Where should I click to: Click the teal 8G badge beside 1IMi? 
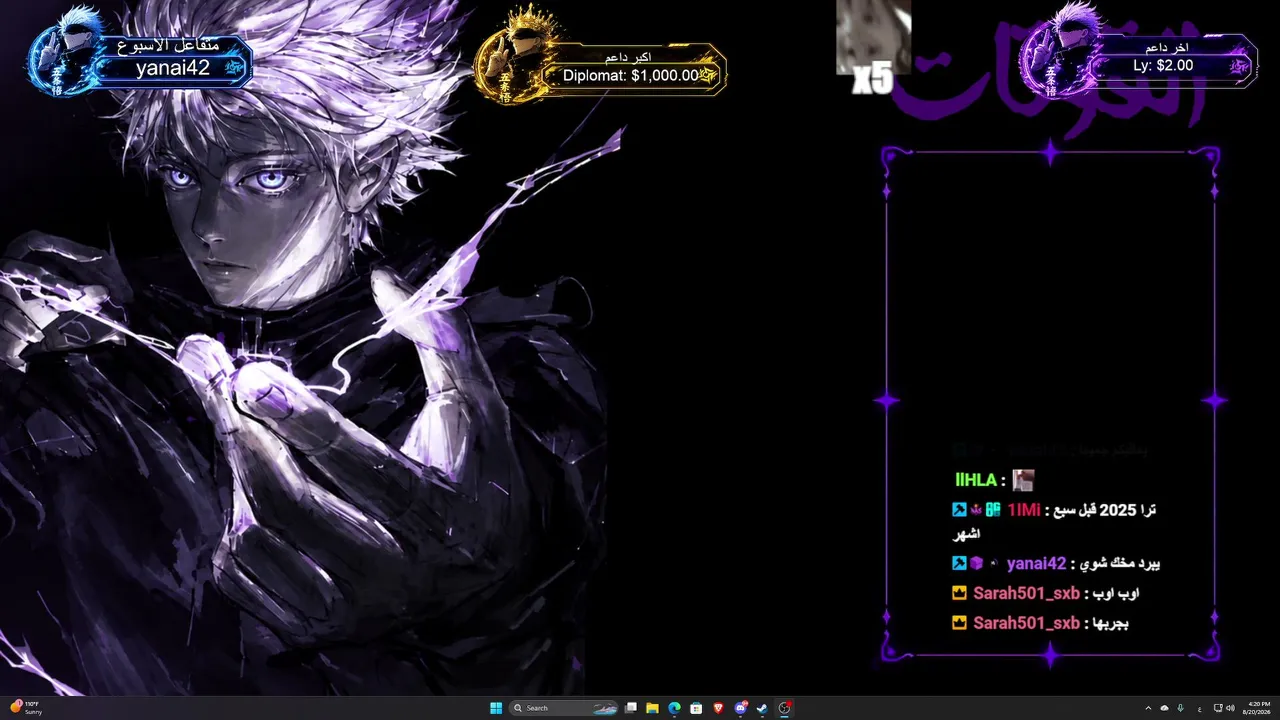(x=993, y=510)
